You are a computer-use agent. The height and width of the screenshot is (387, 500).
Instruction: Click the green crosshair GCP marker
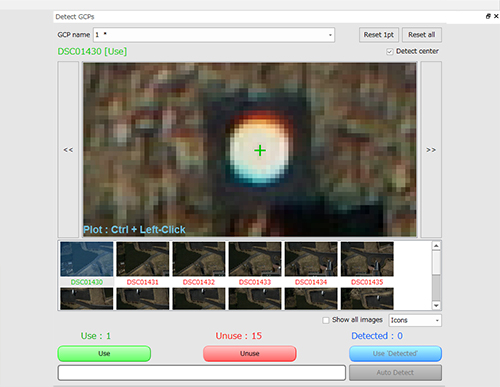260,151
